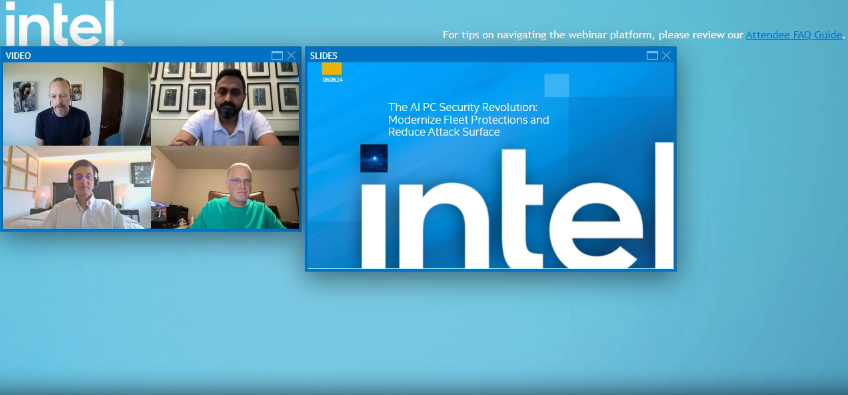This screenshot has height=395, width=848.
Task: Click the video feed of man in green shirt
Action: pyautogui.click(x=225, y=187)
